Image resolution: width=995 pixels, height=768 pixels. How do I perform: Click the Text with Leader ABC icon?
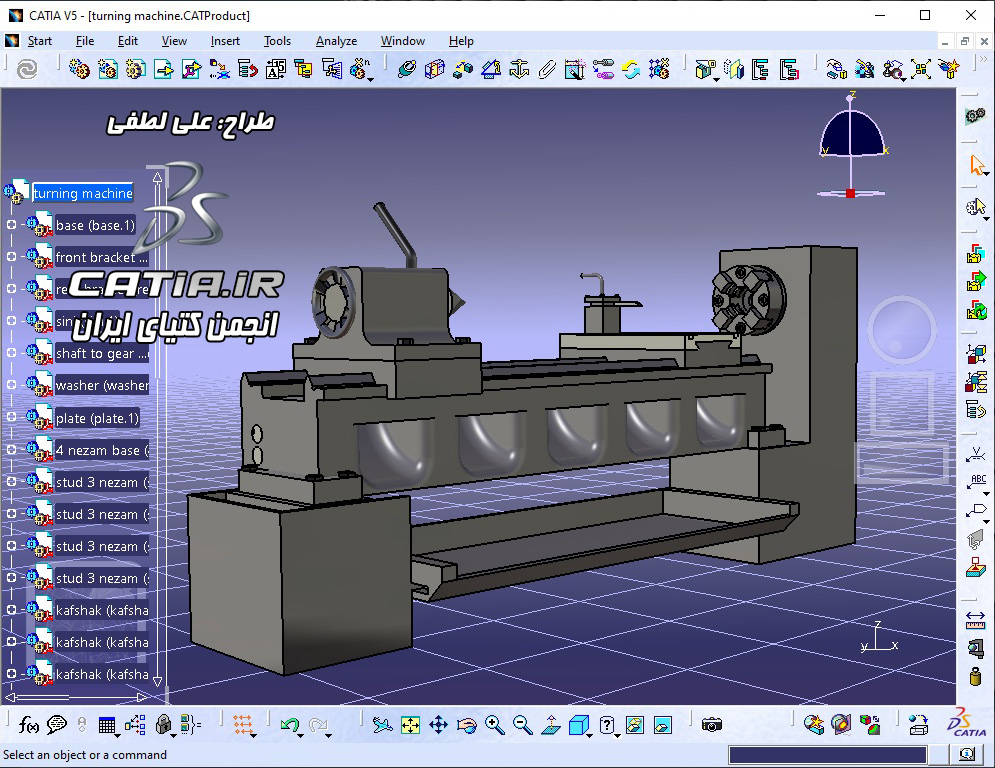[976, 482]
